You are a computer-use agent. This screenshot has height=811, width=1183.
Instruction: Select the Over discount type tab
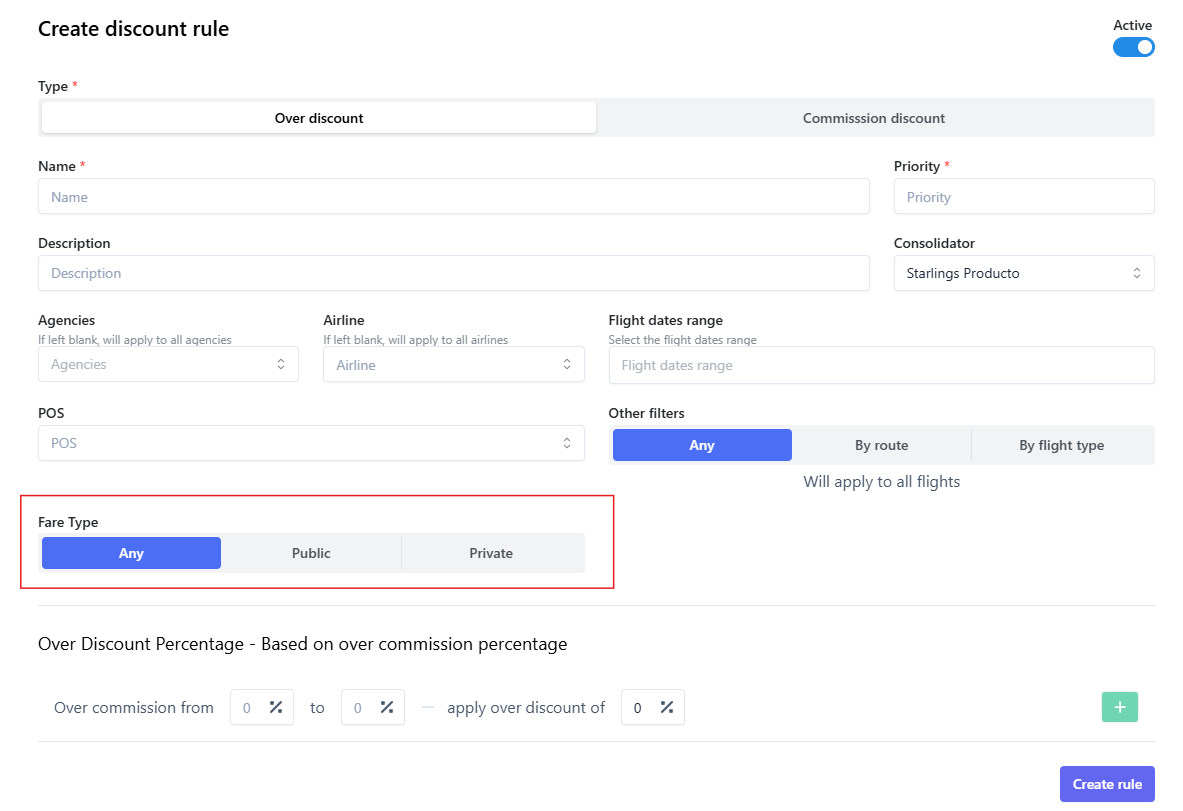tap(319, 118)
